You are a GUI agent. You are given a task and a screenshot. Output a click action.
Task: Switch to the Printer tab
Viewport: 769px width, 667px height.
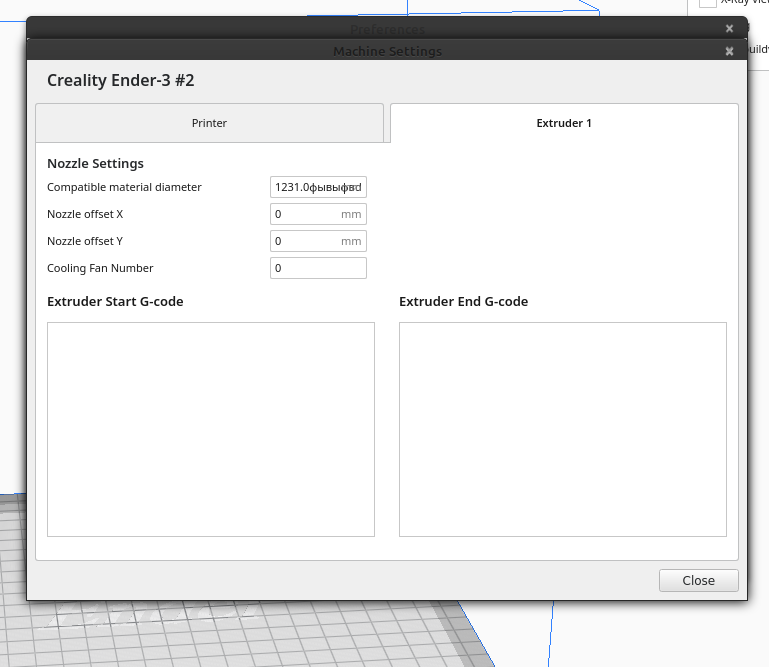[209, 123]
